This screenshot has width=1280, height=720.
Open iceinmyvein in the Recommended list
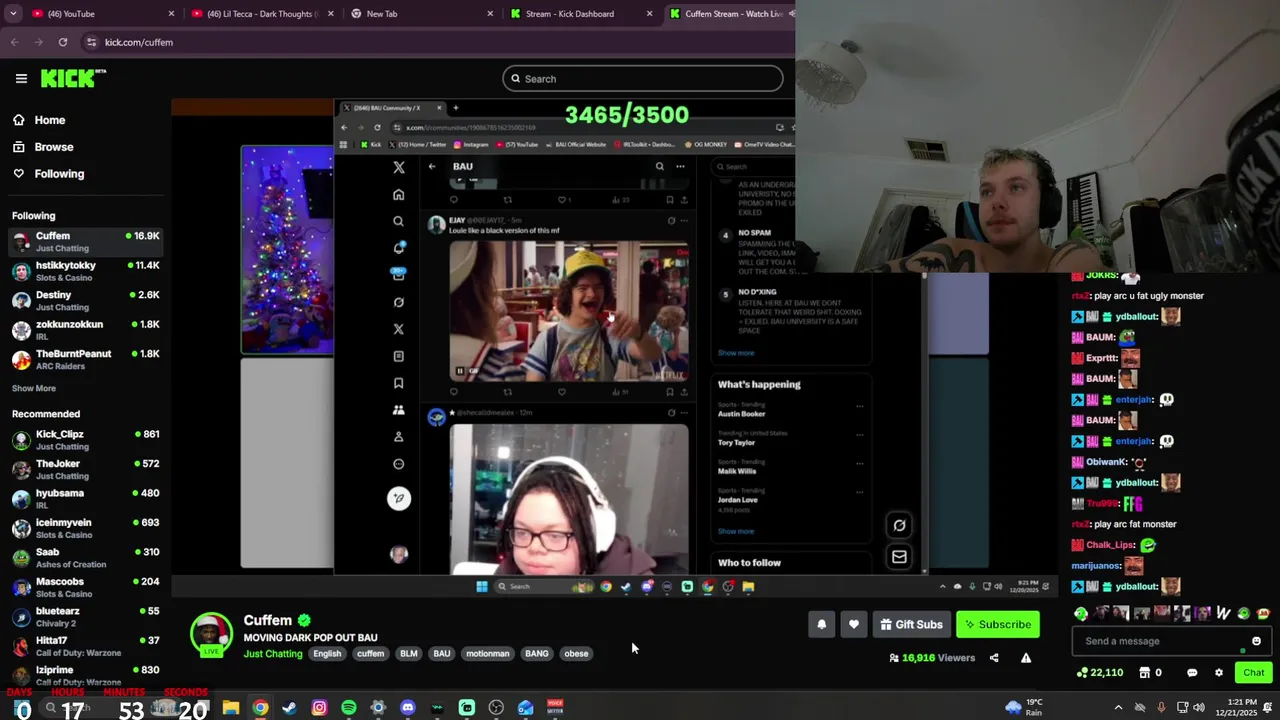point(86,528)
